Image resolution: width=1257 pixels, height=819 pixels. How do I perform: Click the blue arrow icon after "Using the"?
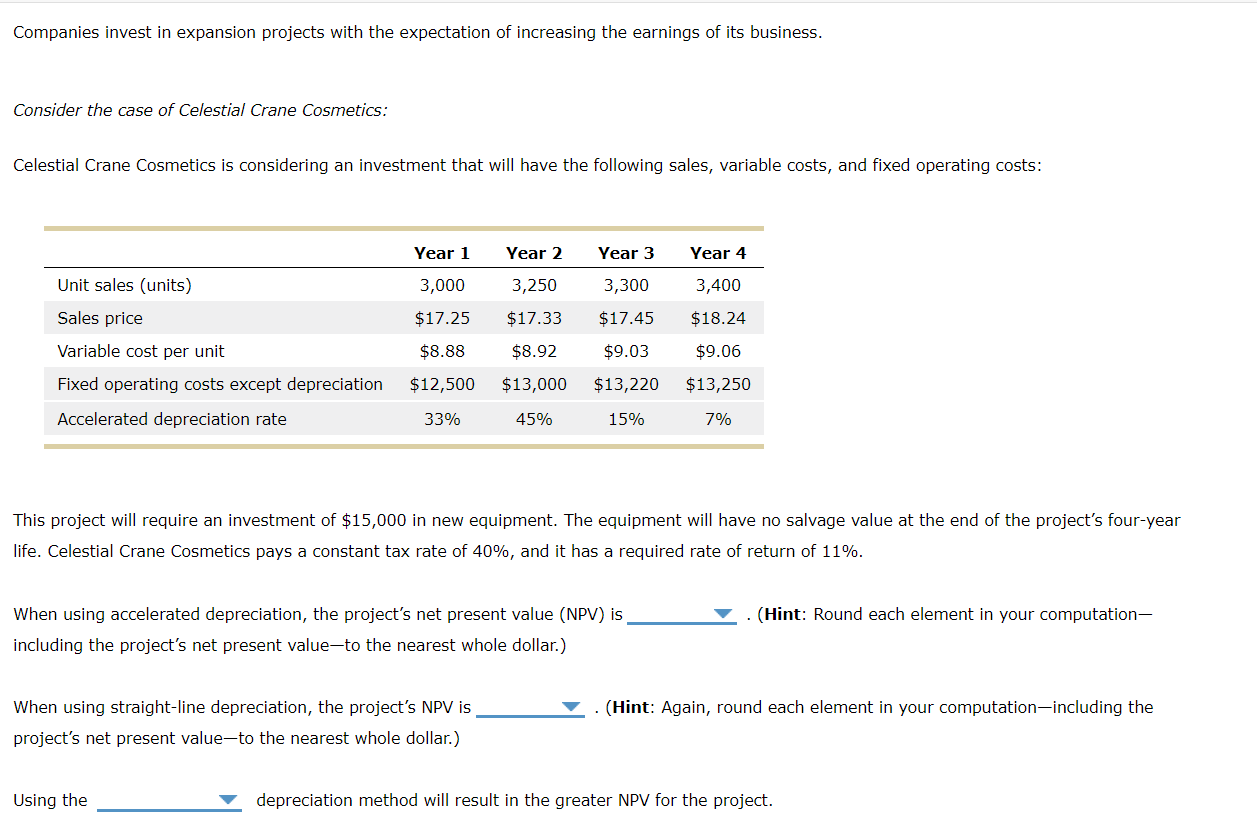pyautogui.click(x=228, y=800)
